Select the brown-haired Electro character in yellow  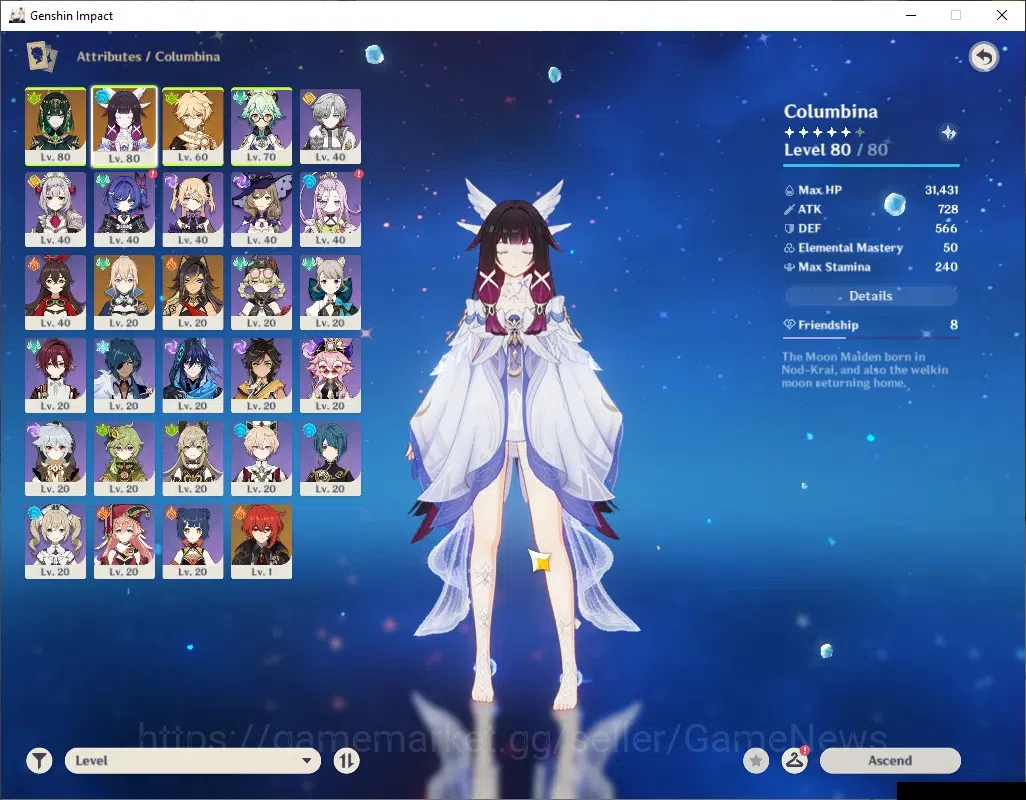[x=261, y=375]
